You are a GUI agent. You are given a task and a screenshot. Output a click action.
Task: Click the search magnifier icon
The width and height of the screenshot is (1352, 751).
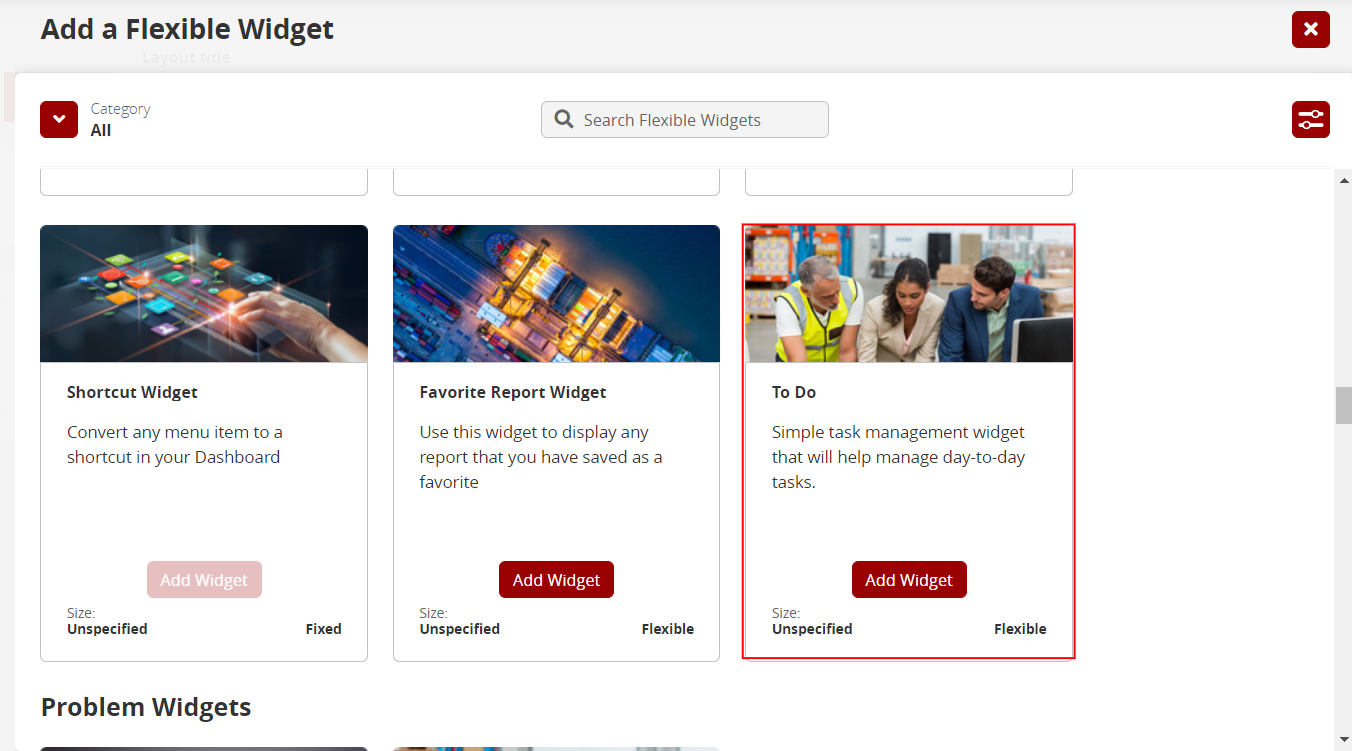pyautogui.click(x=564, y=120)
